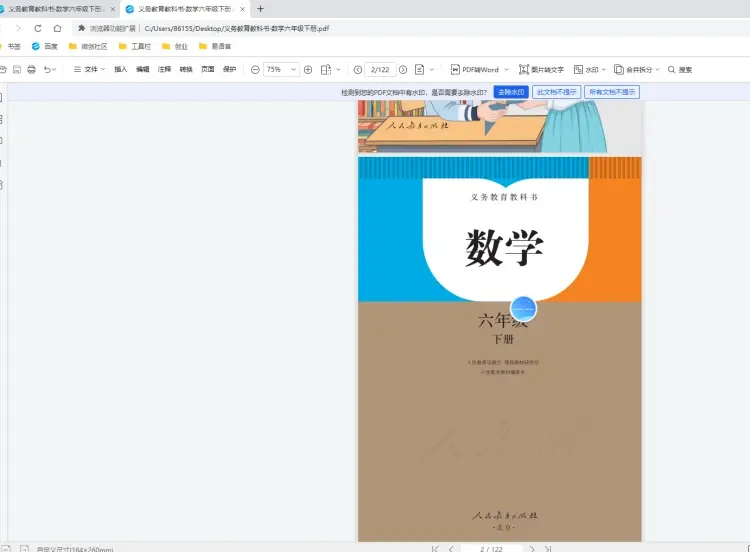Screen dimensions: 750x552
Task: Jump to first page in status bar
Action: pyautogui.click(x=435, y=549)
